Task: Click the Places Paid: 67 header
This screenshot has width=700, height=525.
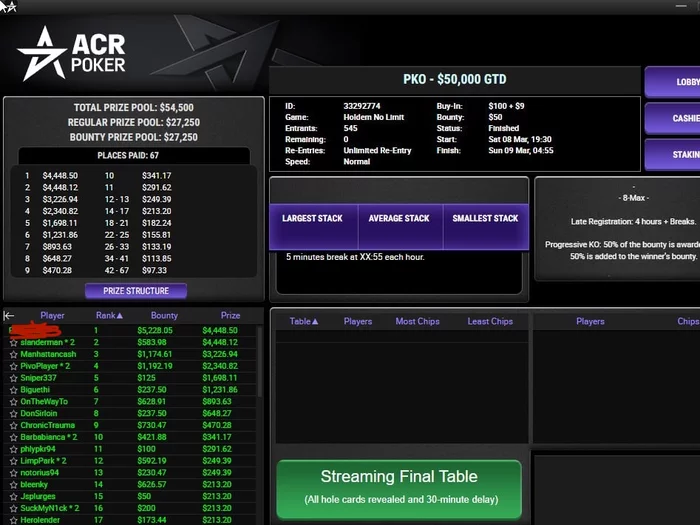Action: 128,155
